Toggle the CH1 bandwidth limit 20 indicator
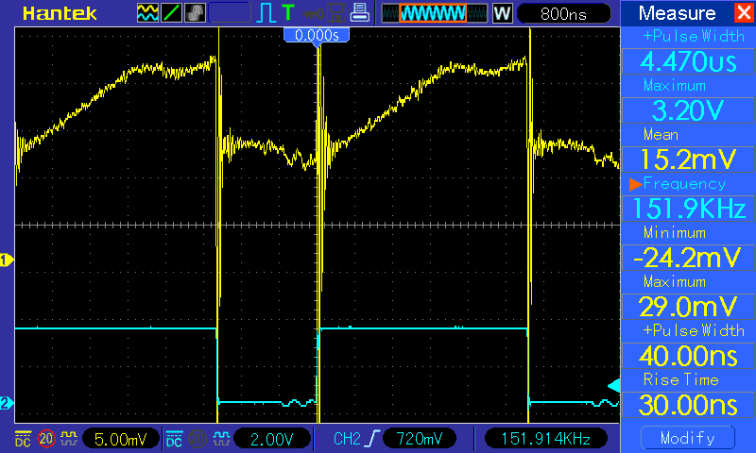Screen dimensions: 756x453 click(x=45, y=439)
